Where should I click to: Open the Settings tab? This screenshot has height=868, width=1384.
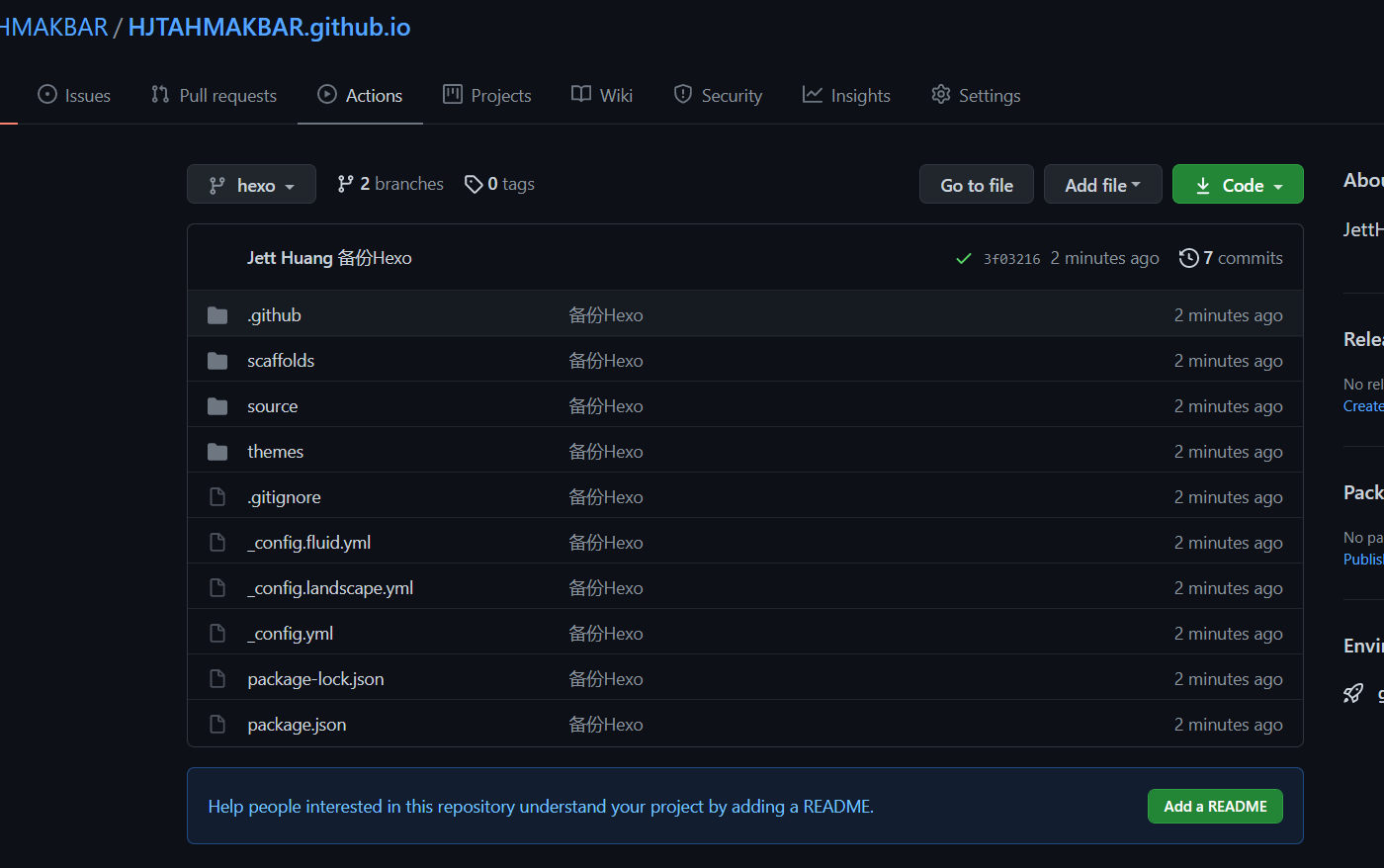(x=976, y=96)
